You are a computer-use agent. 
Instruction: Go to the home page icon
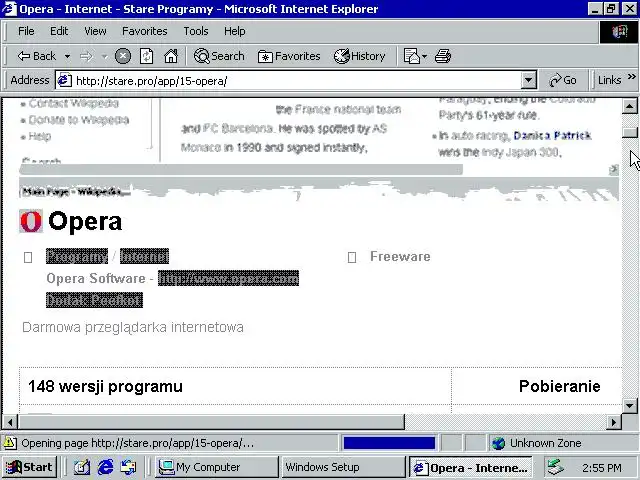point(171,56)
